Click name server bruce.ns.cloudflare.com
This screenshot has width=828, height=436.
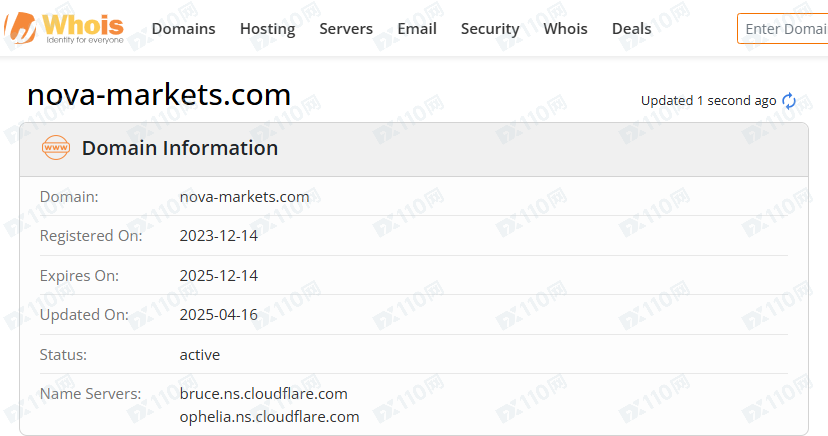pos(264,393)
